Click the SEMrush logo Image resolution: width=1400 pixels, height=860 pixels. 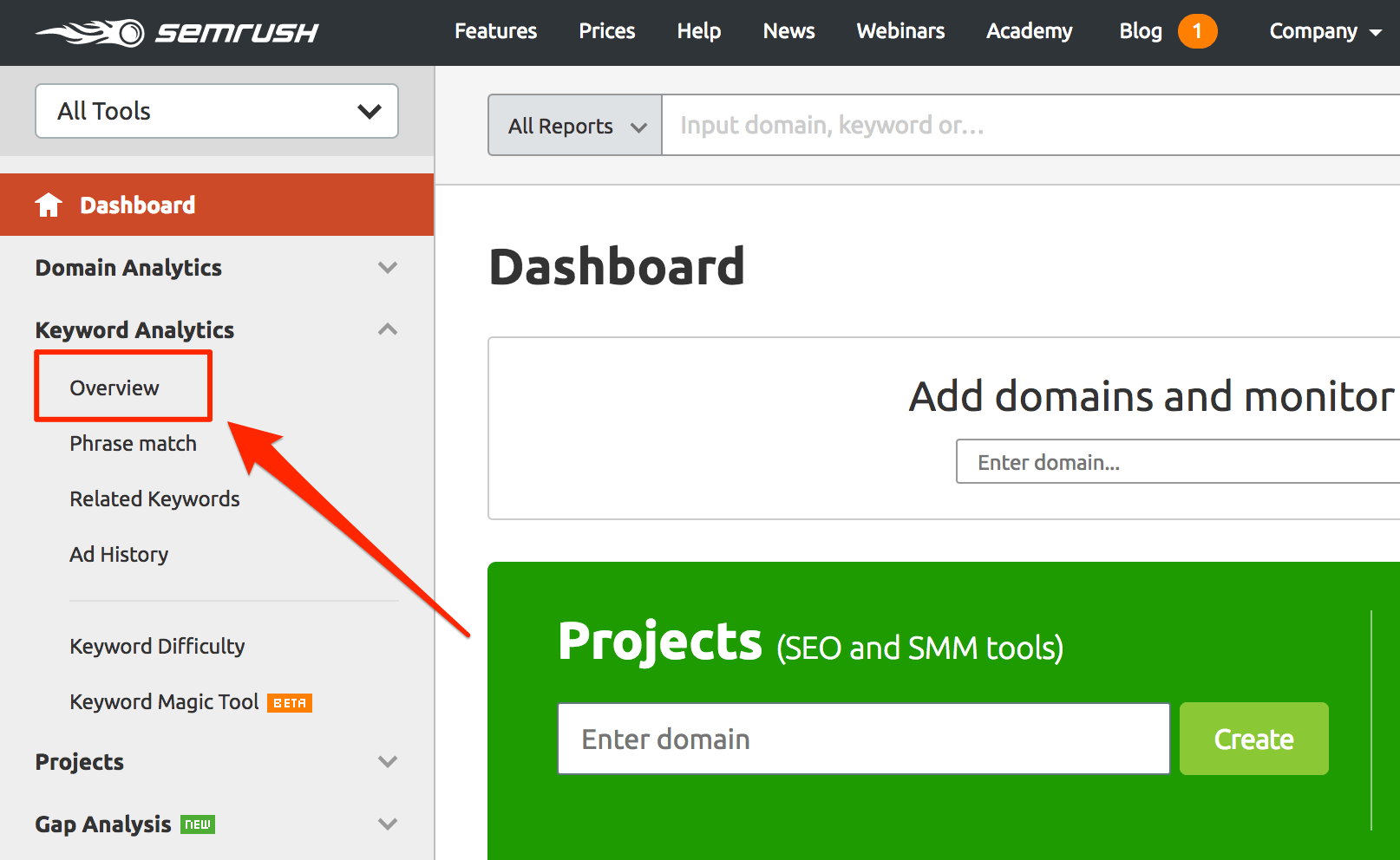tap(177, 33)
